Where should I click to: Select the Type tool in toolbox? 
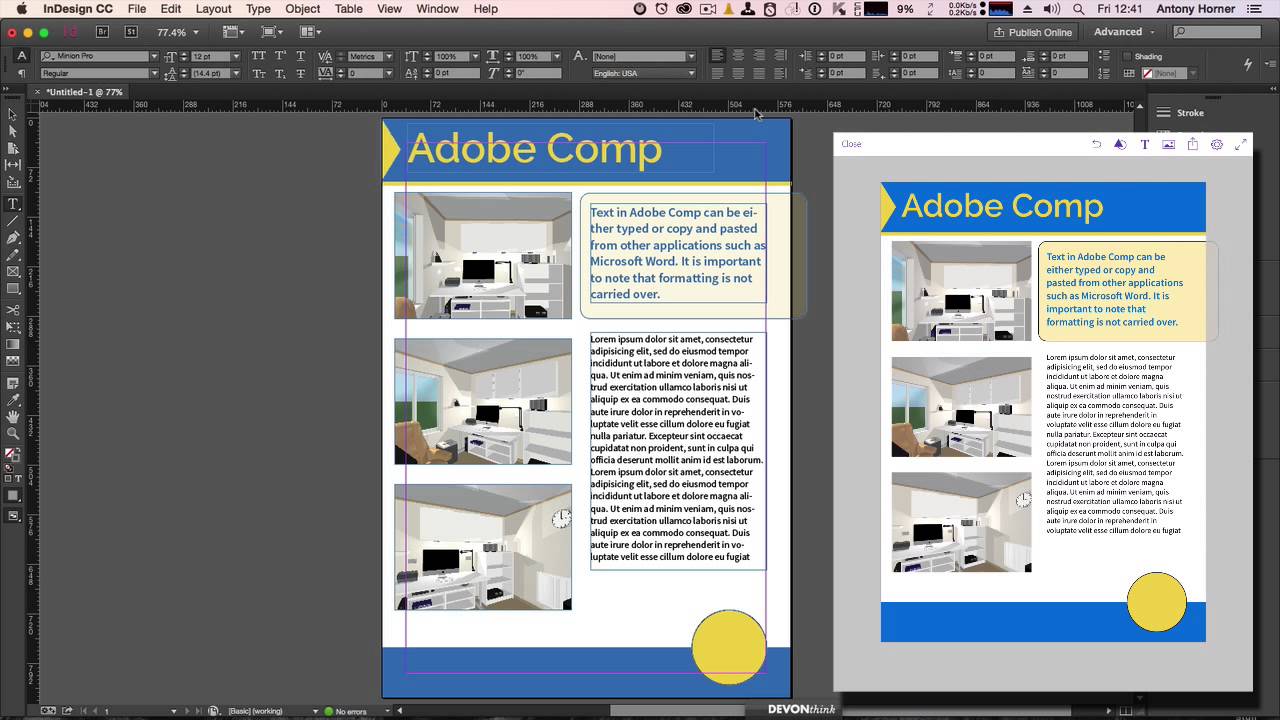13,203
